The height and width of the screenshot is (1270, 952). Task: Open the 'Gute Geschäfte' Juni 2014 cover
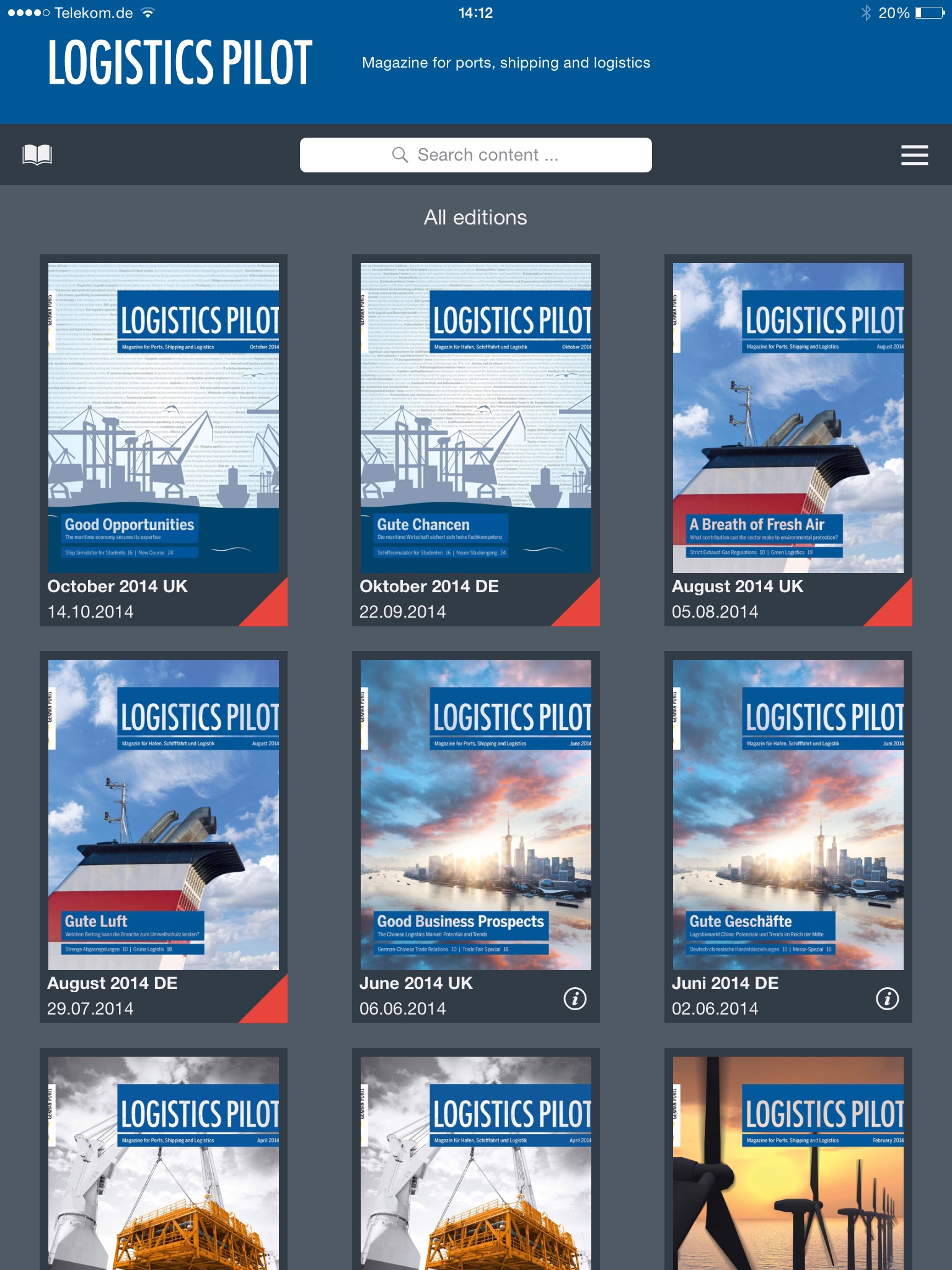coord(788,815)
